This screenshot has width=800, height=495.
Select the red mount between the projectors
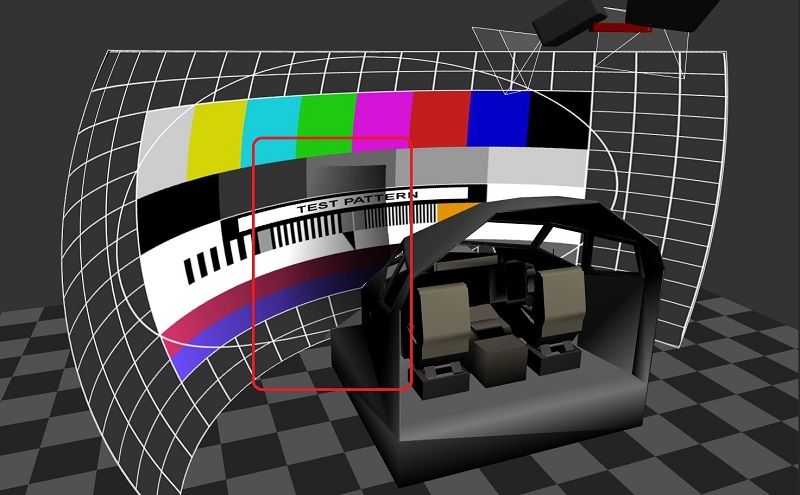(x=620, y=28)
